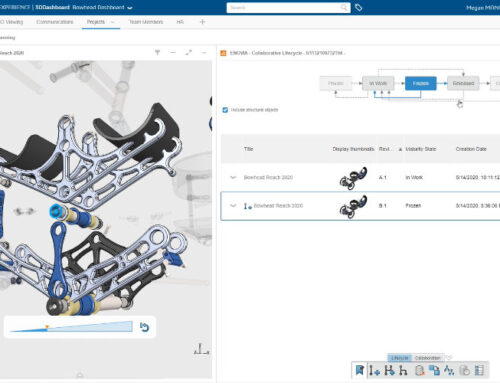Select the Frozen lifecycle state box
The width and height of the screenshot is (500, 383).
(421, 83)
